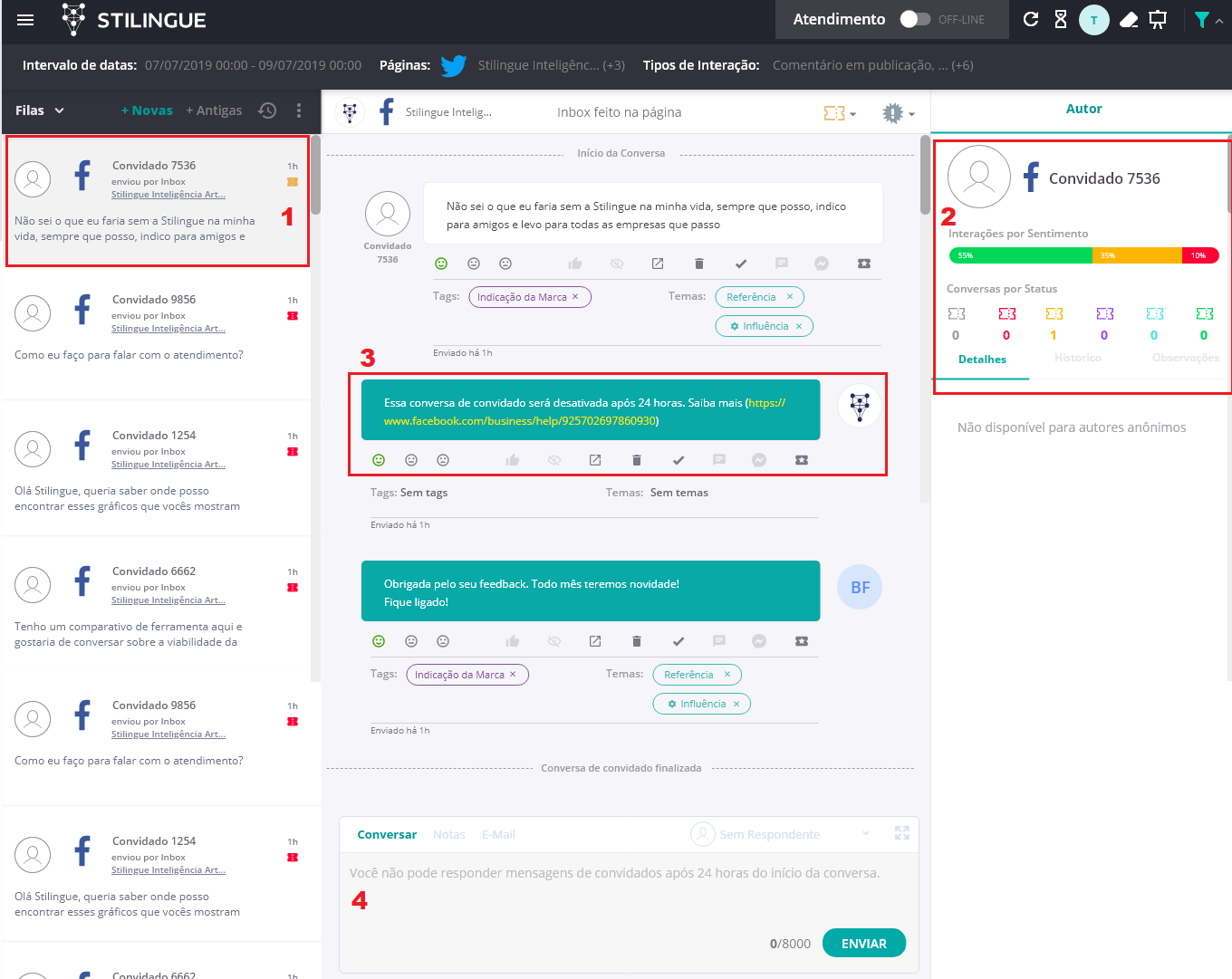Switch to the Conversar tab

(x=387, y=835)
